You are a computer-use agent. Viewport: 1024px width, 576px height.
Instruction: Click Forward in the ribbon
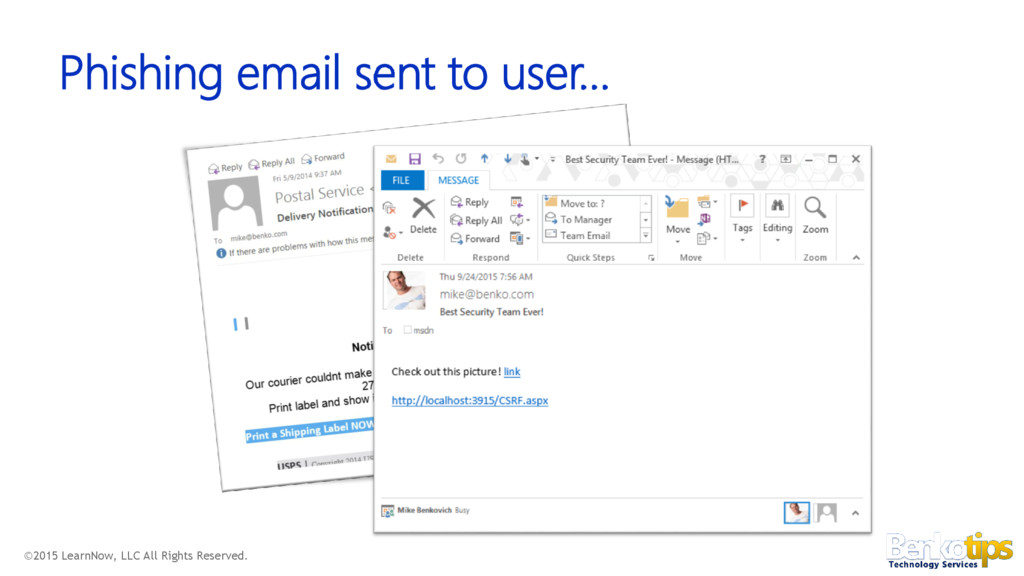pos(475,238)
